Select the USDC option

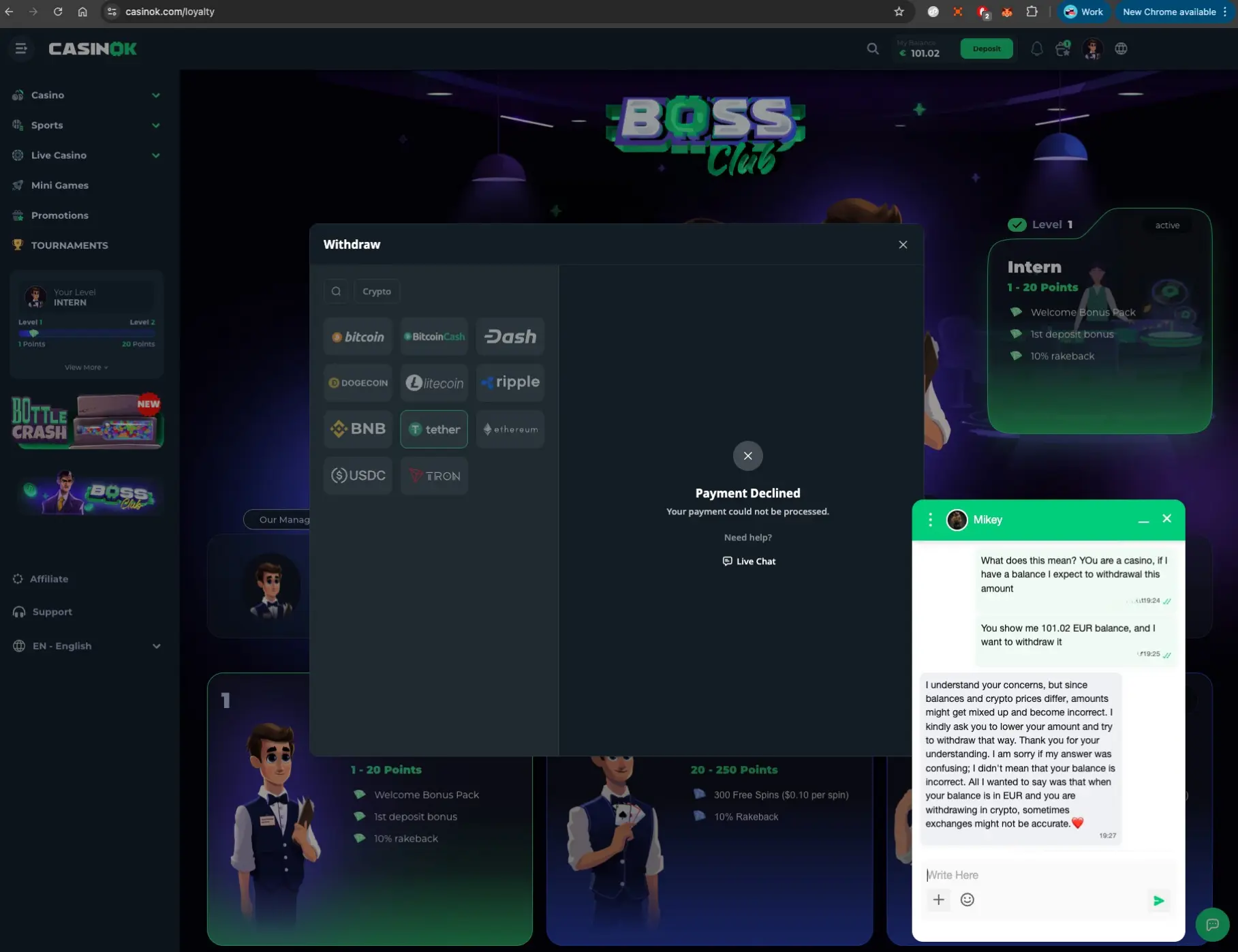358,476
